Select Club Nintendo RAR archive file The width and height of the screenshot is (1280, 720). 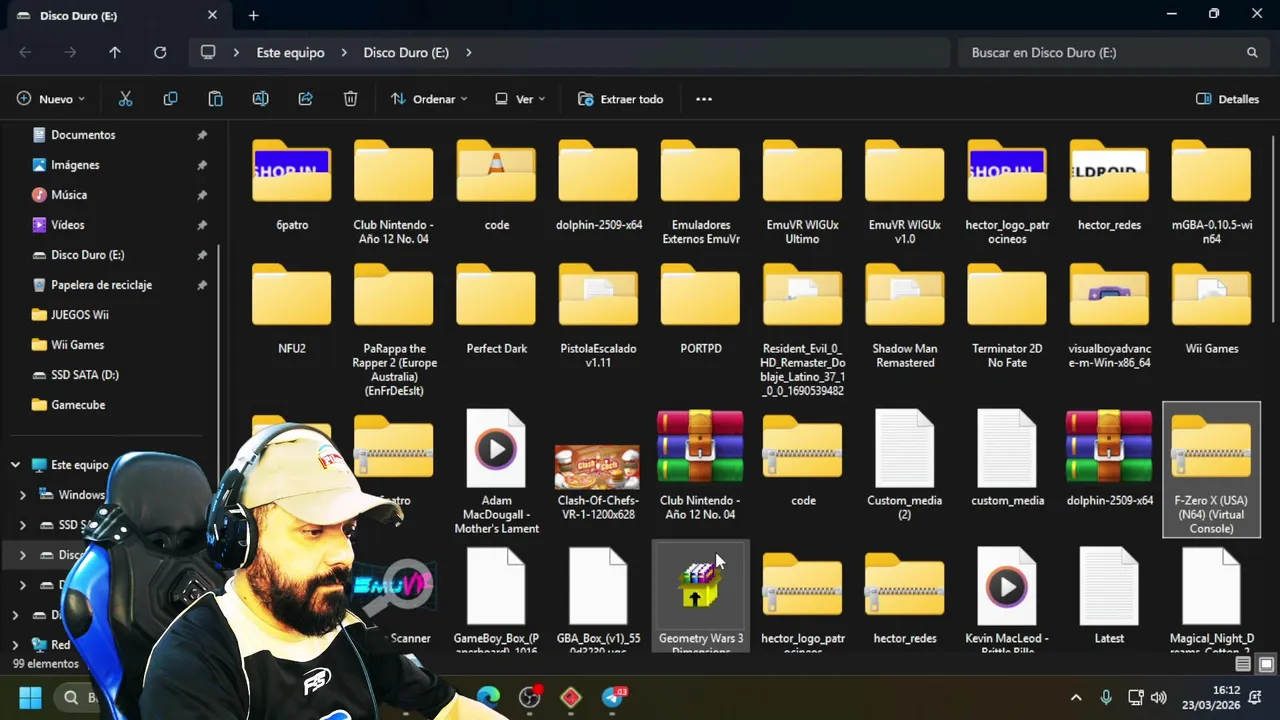(700, 465)
